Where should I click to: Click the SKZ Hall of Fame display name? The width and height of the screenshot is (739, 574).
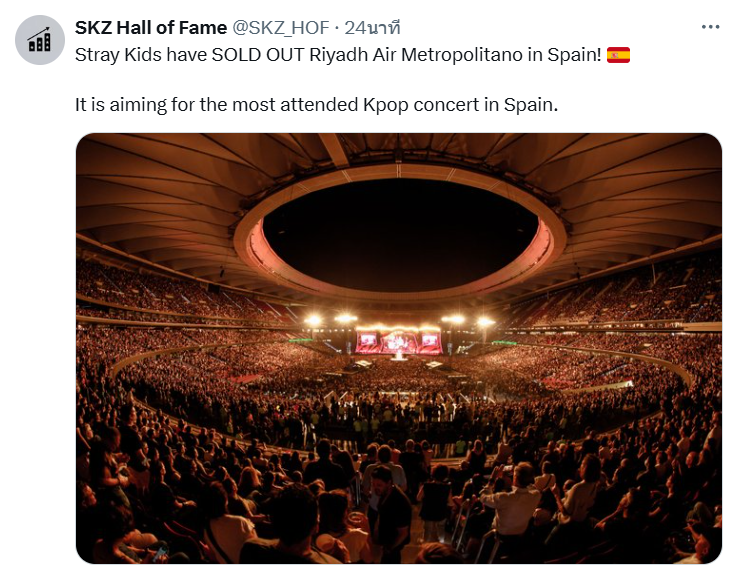(x=151, y=28)
